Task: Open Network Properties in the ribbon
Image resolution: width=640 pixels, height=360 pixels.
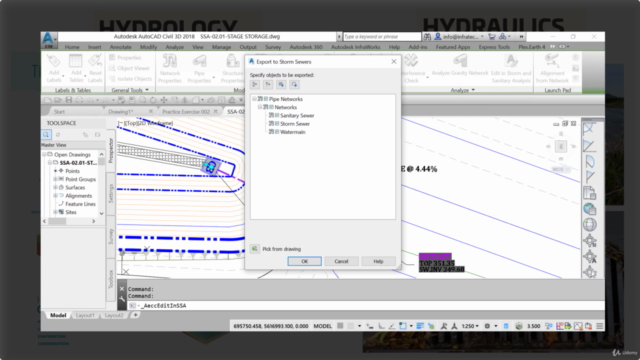Action: (x=169, y=69)
